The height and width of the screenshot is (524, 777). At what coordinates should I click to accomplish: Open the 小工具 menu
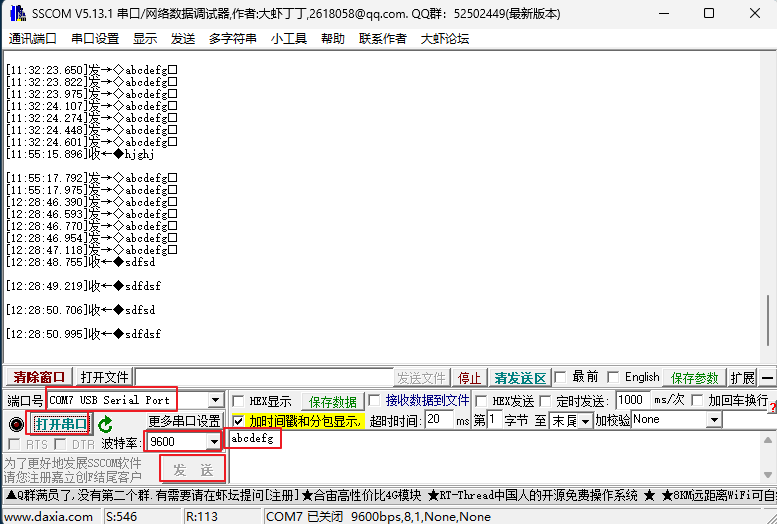pyautogui.click(x=289, y=39)
